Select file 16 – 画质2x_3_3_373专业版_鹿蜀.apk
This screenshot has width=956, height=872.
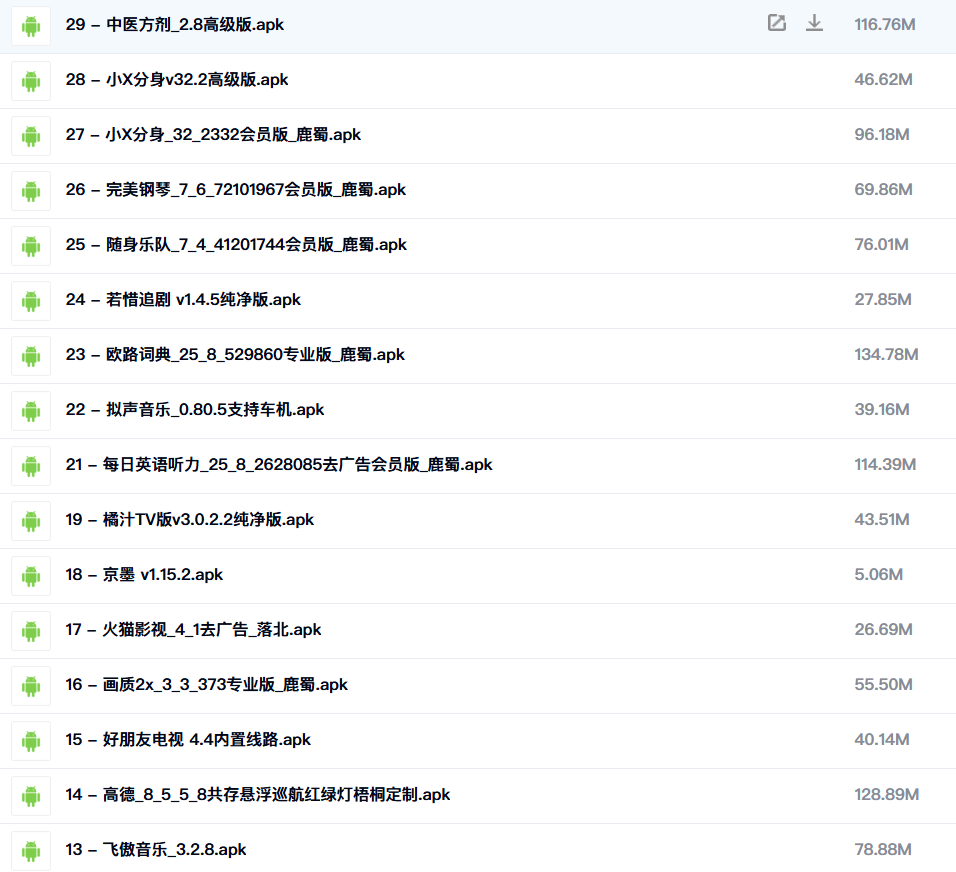coord(207,684)
